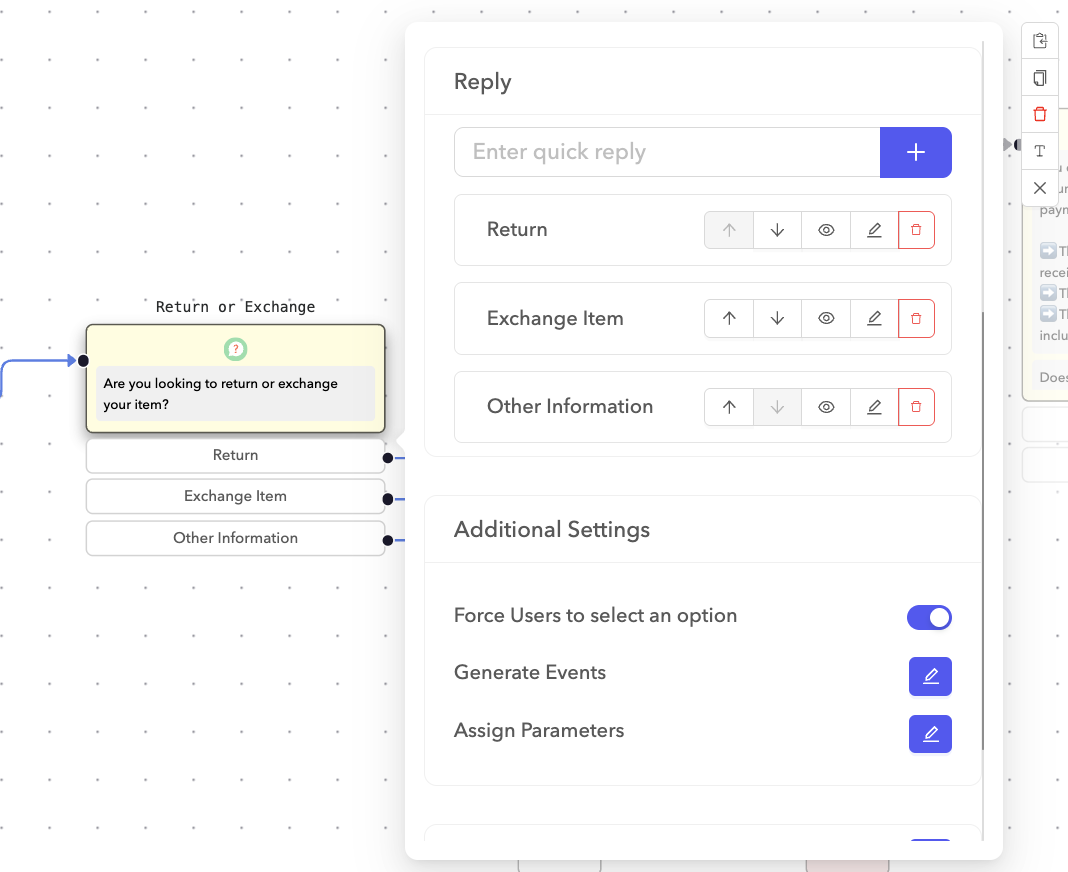Toggle visibility of Exchange Item reply

[826, 318]
